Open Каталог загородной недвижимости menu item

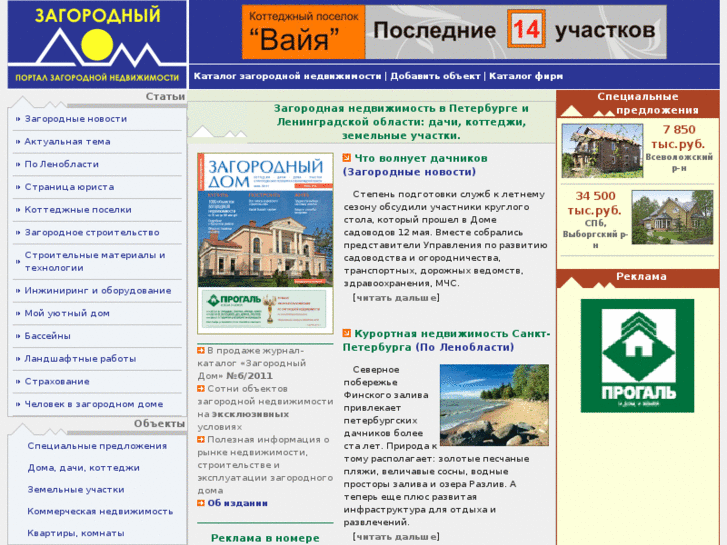point(287,76)
